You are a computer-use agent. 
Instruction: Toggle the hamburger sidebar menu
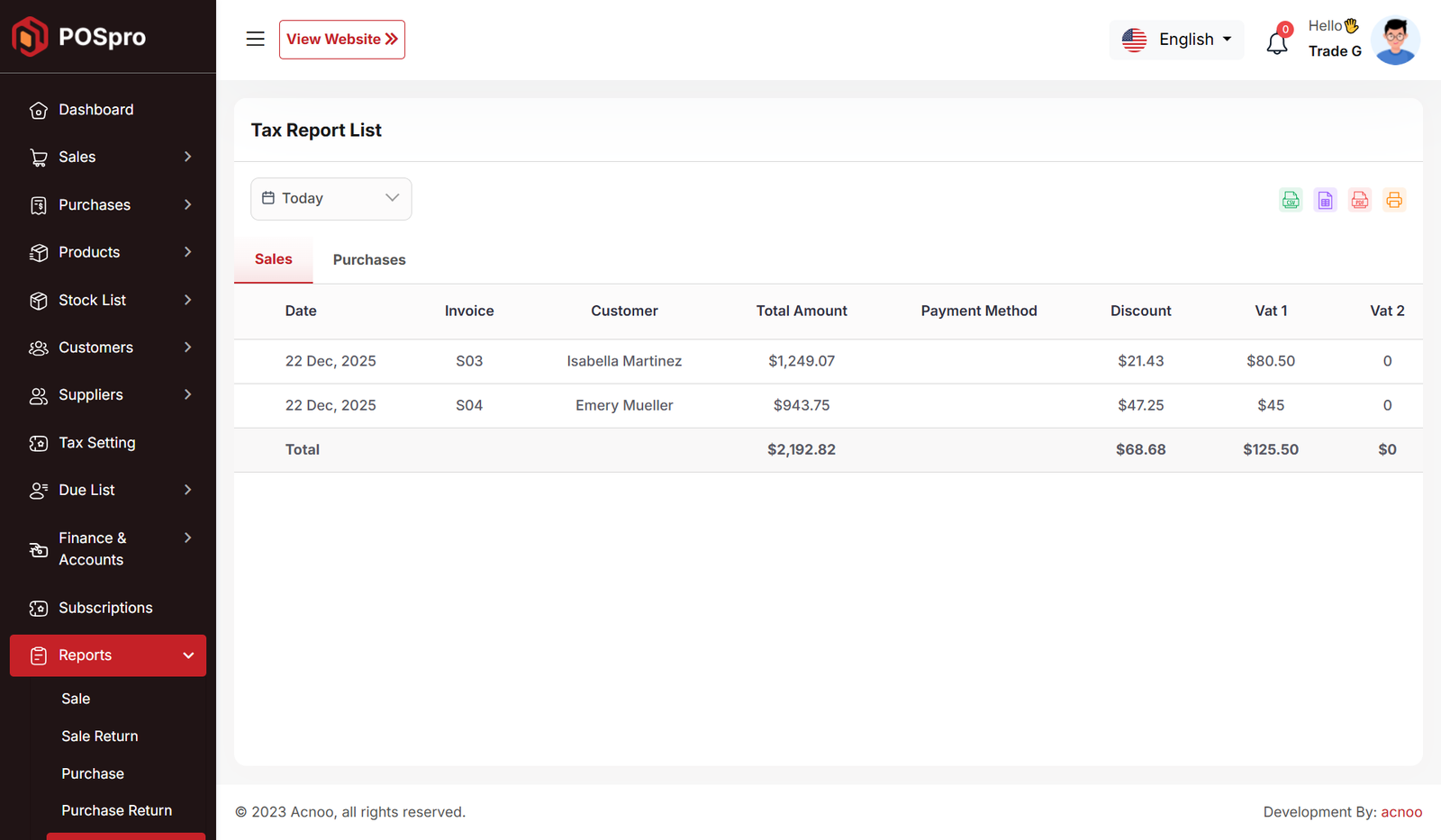click(x=255, y=39)
